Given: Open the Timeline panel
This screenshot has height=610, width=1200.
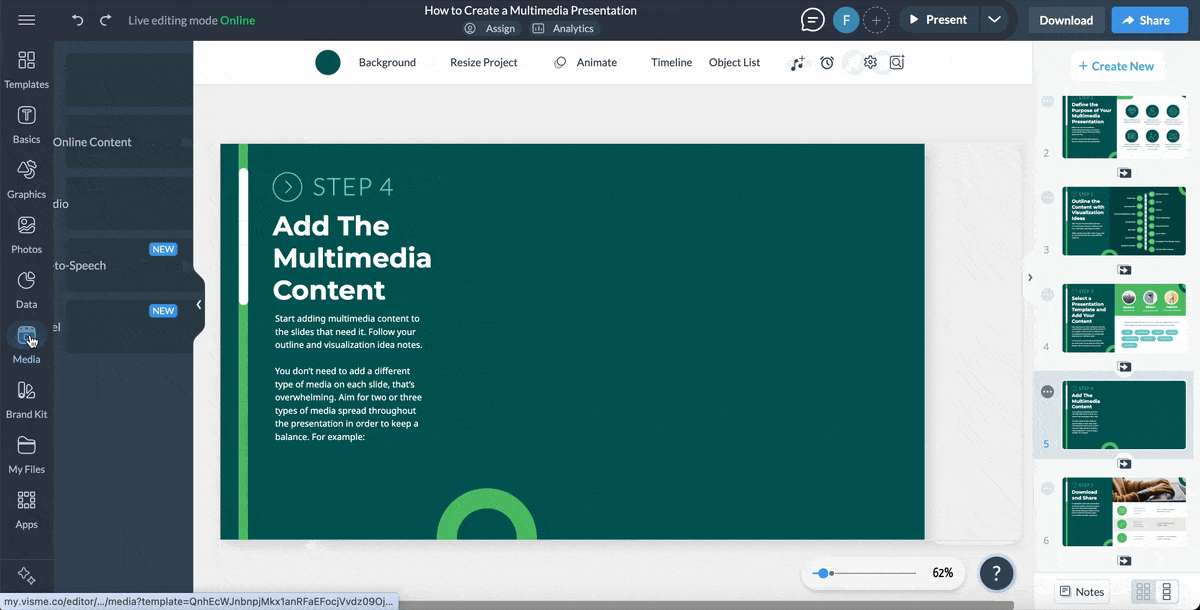Looking at the screenshot, I should (671, 63).
